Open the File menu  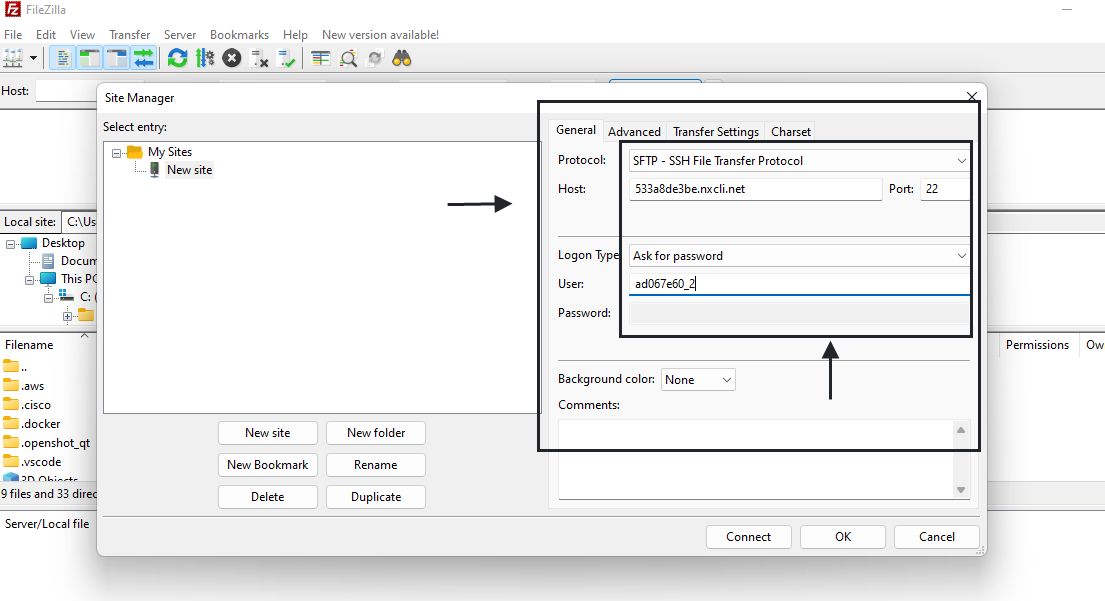13,35
